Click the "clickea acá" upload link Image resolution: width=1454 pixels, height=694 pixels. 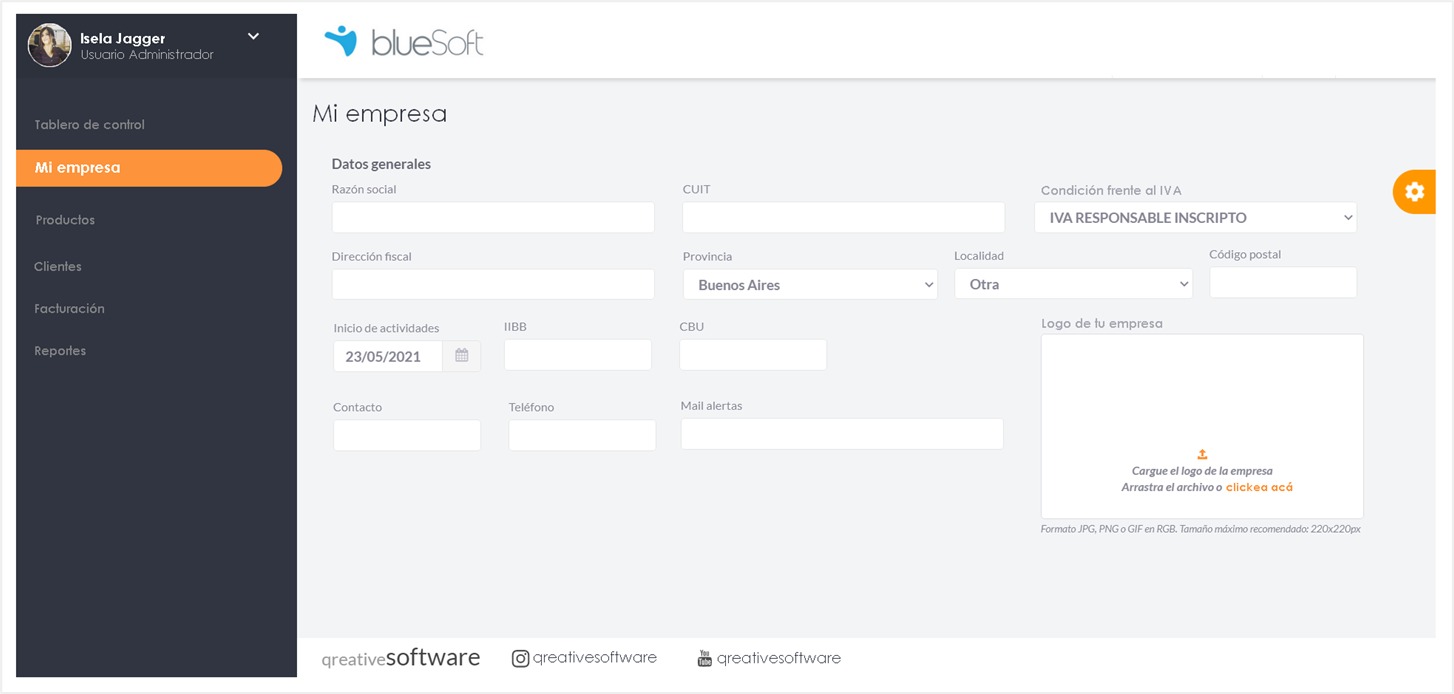click(x=1259, y=487)
